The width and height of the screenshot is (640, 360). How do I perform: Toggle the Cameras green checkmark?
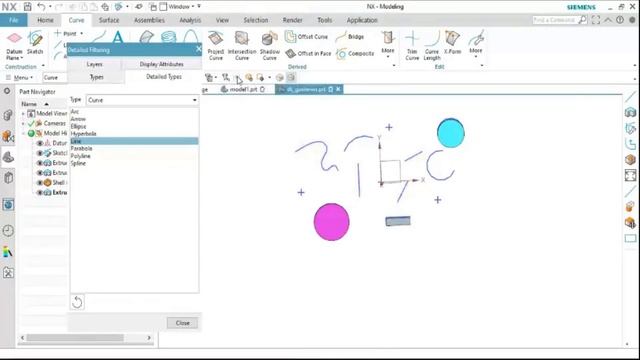coord(31,123)
